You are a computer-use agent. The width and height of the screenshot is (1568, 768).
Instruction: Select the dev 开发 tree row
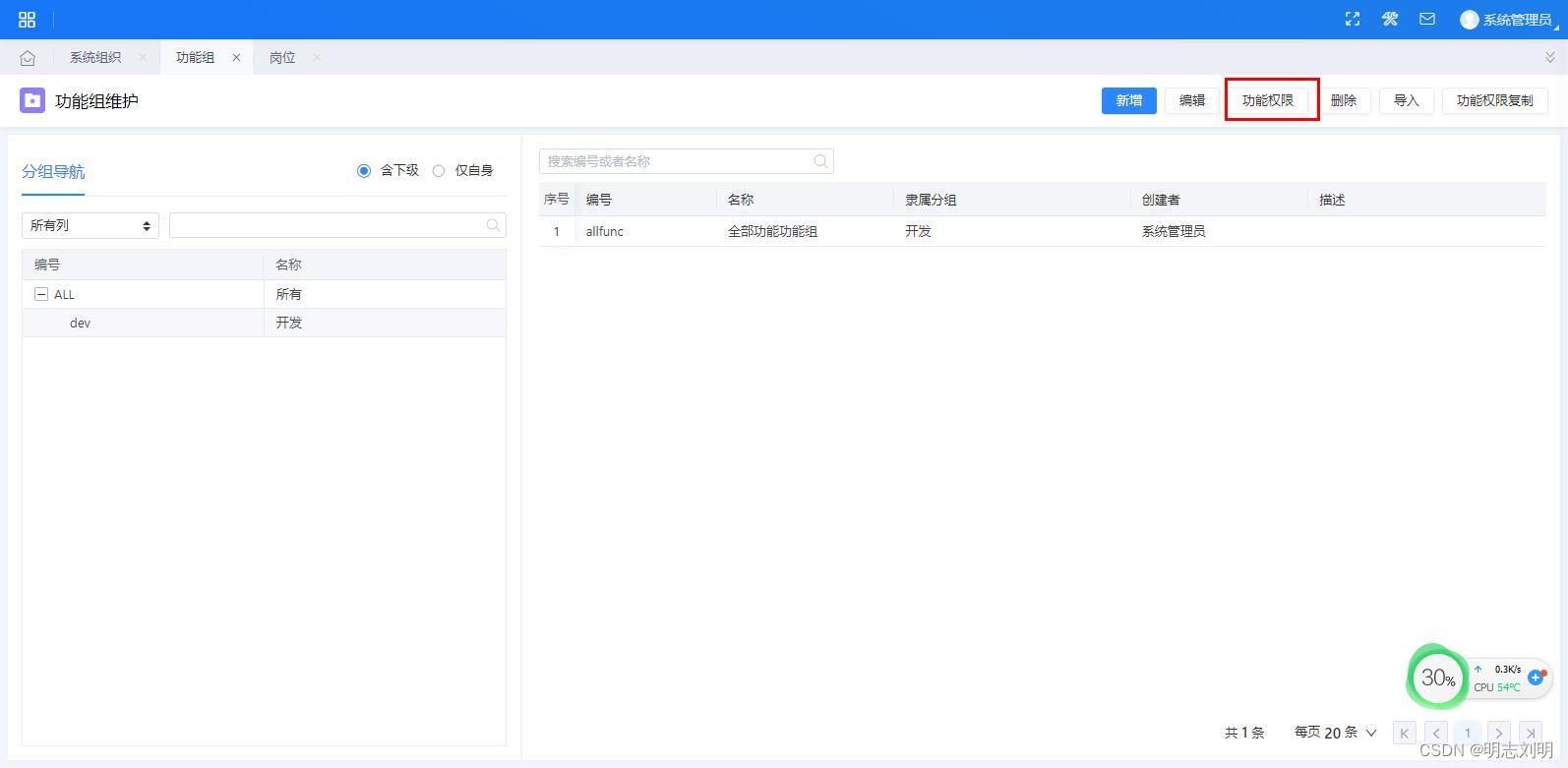pos(264,323)
